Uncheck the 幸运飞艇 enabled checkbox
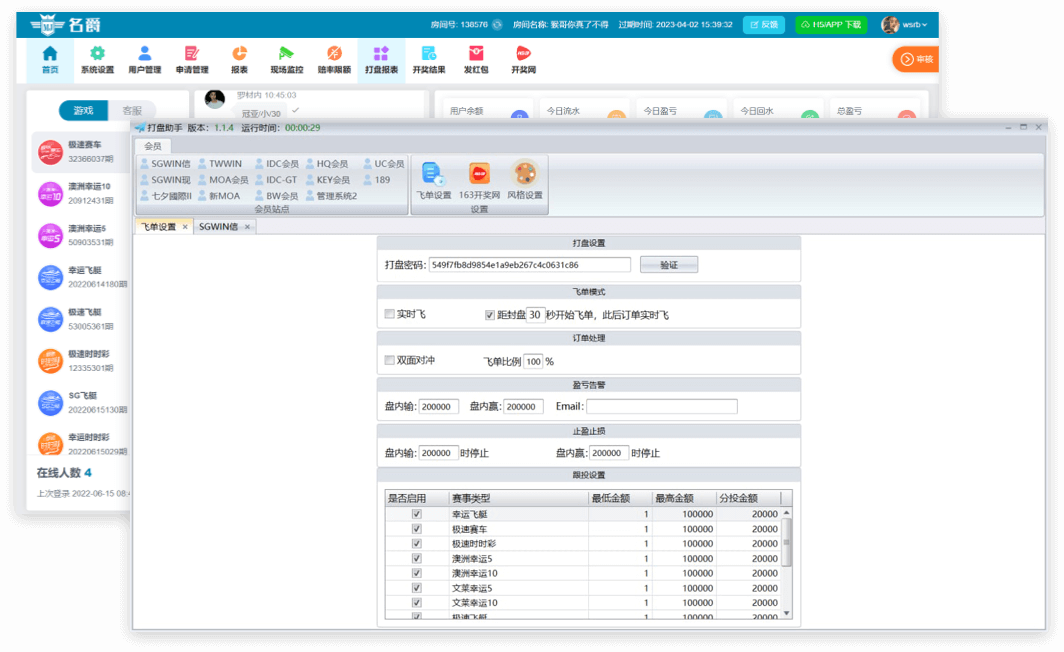 click(x=417, y=514)
